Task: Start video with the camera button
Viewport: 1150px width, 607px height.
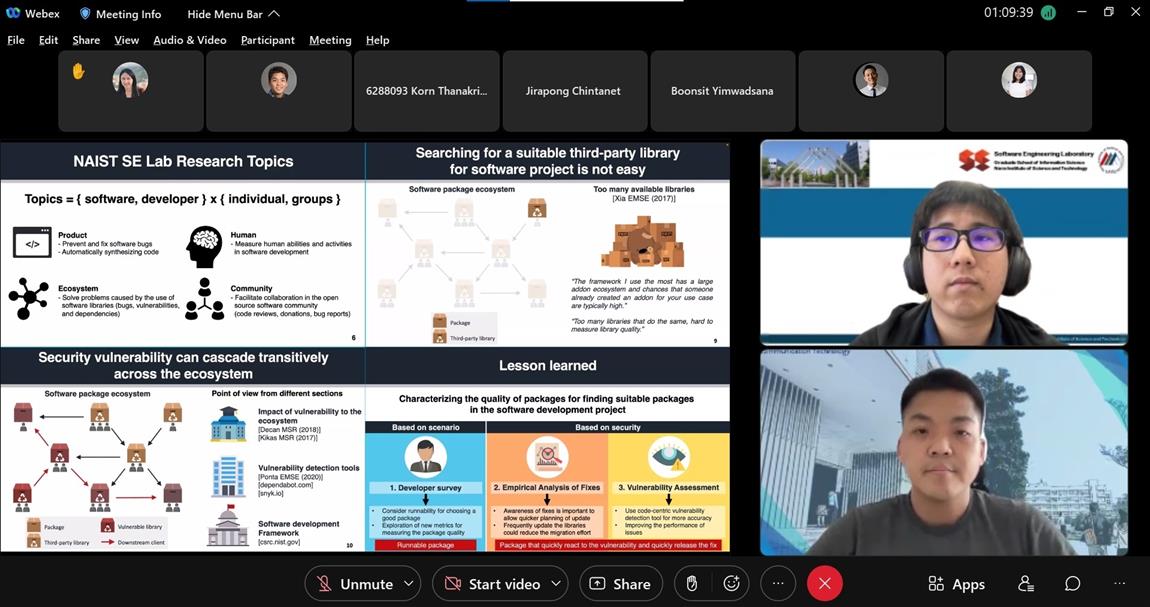Action: click(492, 584)
